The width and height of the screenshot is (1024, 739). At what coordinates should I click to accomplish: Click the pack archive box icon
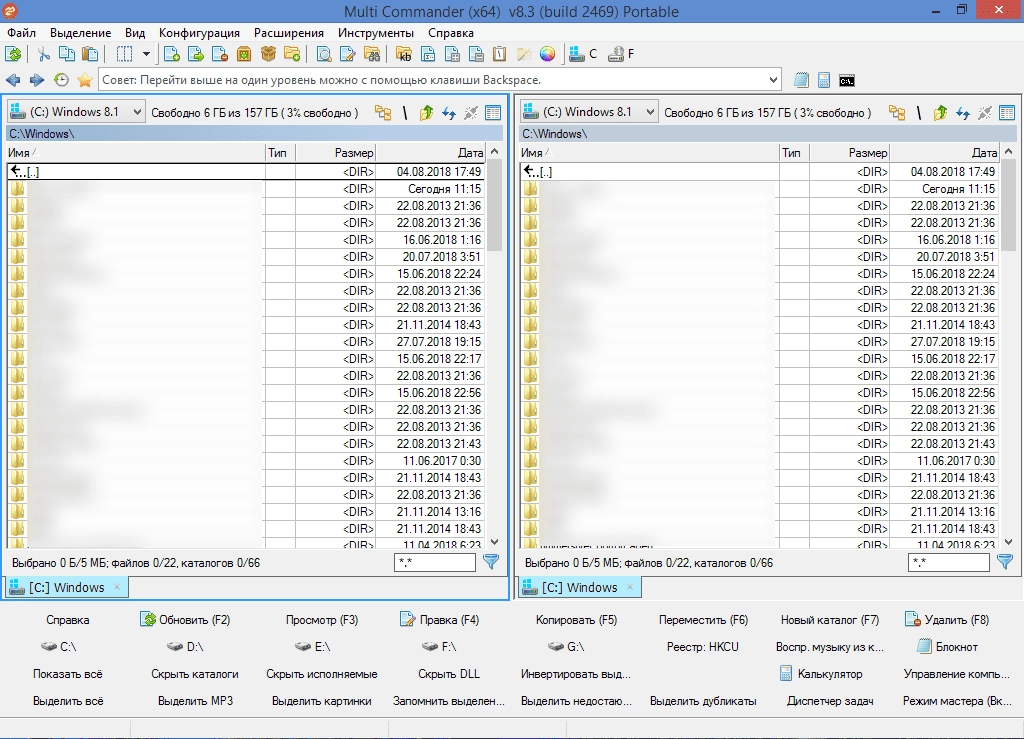pyautogui.click(x=244, y=54)
